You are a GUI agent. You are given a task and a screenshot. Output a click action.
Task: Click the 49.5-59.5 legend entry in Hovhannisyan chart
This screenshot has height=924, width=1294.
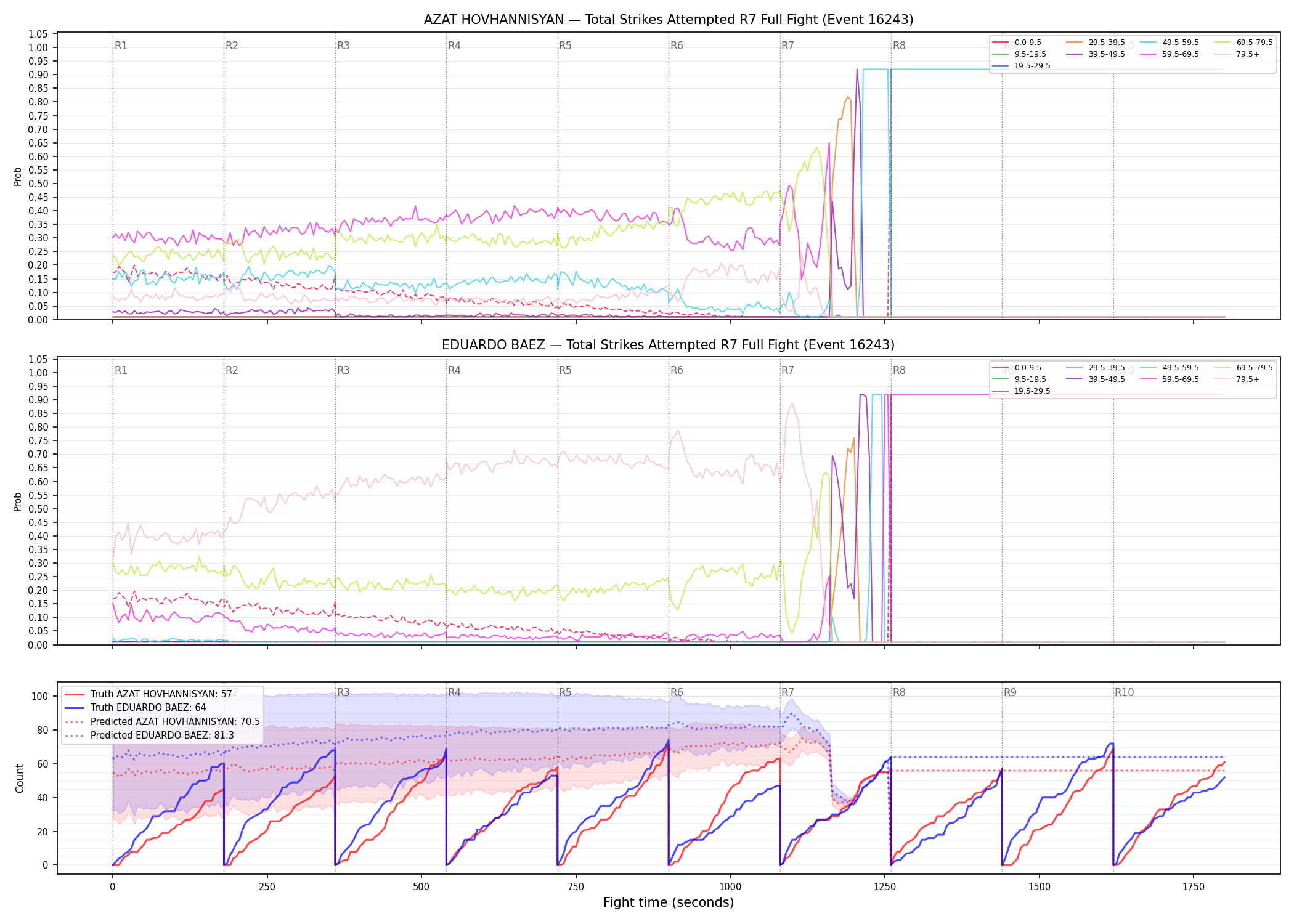(1170, 43)
